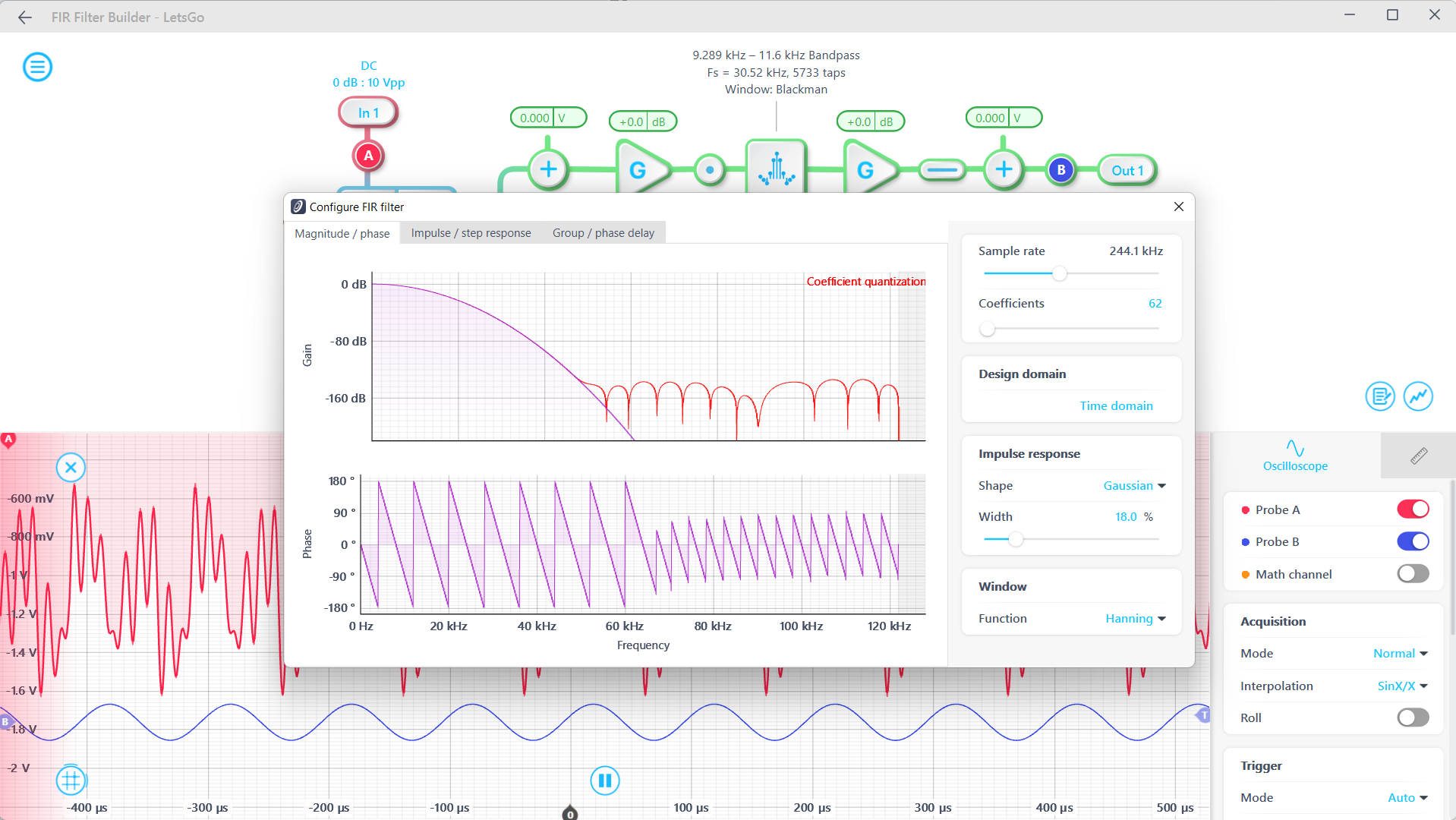Click the grid cursors icon

[71, 780]
